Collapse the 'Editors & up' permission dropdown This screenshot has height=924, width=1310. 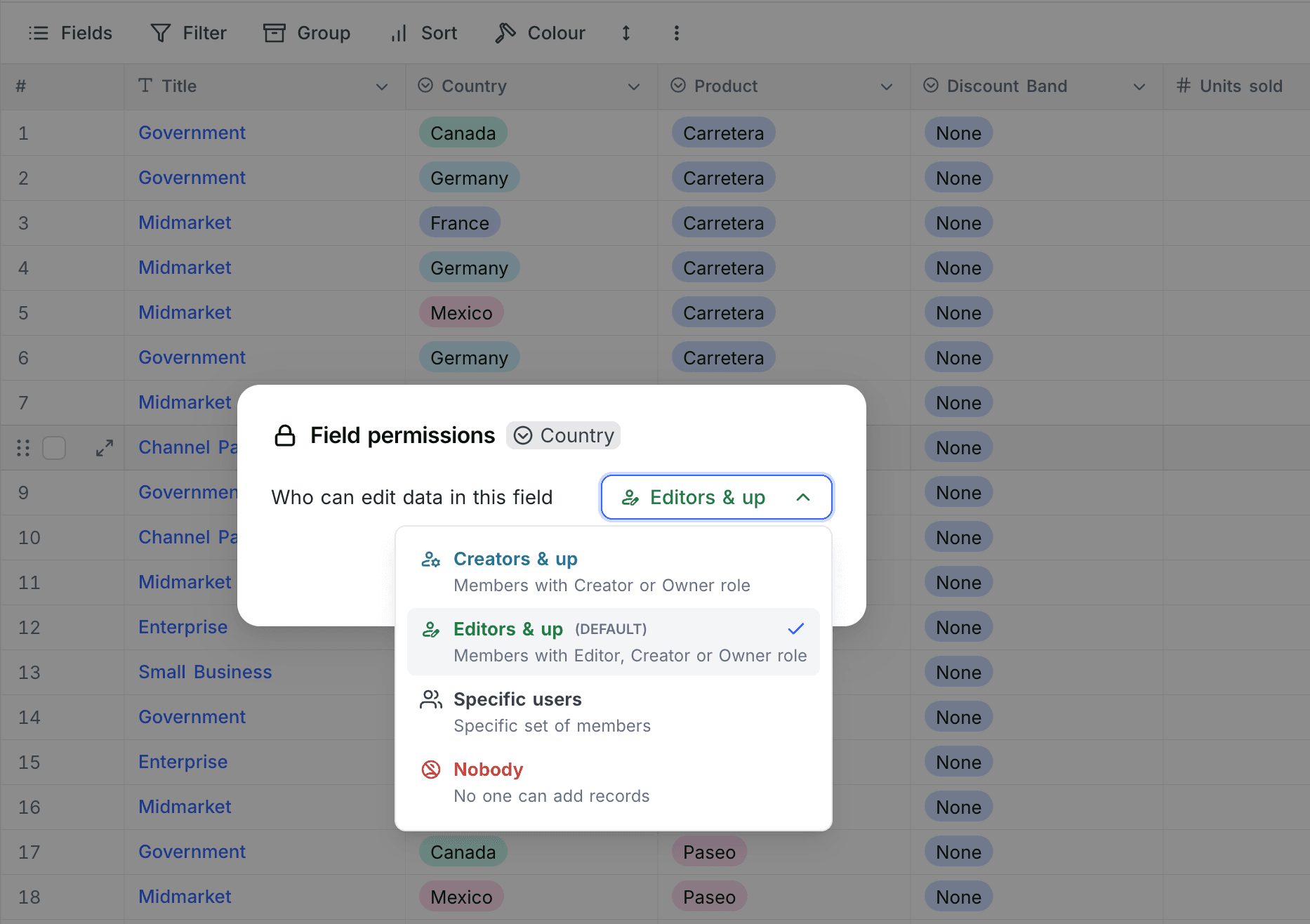coord(715,496)
